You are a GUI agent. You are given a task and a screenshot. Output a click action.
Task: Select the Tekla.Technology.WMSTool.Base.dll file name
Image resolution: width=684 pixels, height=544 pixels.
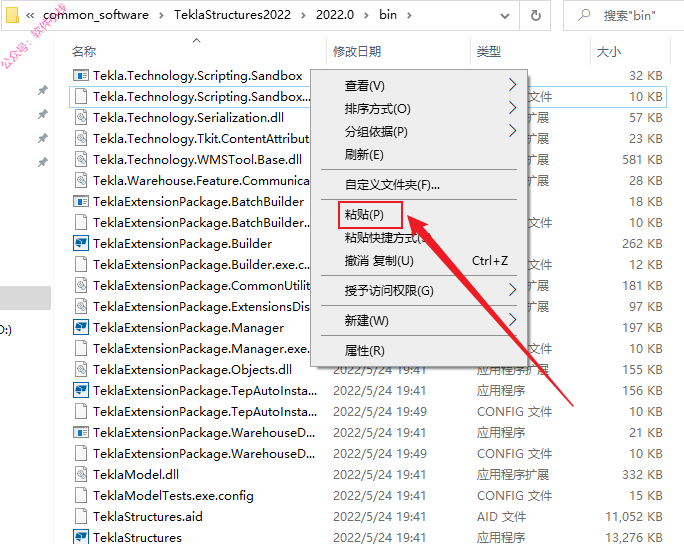pyautogui.click(x=197, y=159)
